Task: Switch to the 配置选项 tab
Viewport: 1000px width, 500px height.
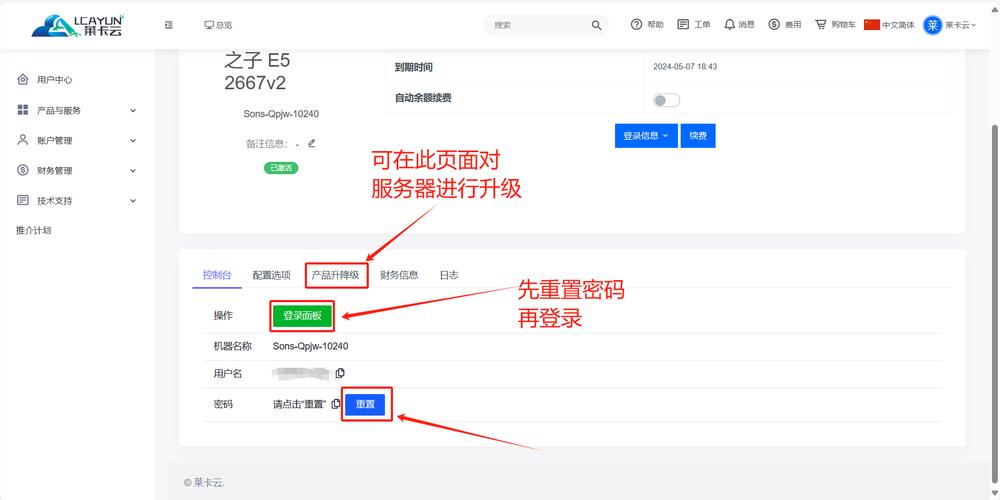Action: pos(272,276)
